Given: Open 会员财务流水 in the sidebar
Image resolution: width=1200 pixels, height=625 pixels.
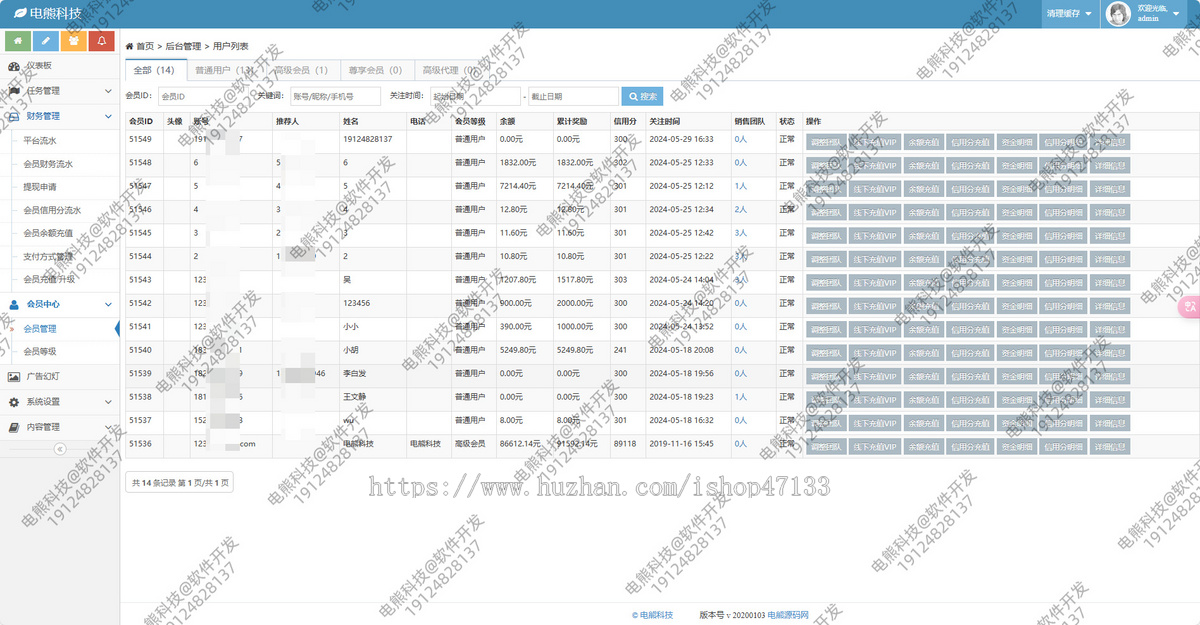Looking at the screenshot, I should click(48, 164).
